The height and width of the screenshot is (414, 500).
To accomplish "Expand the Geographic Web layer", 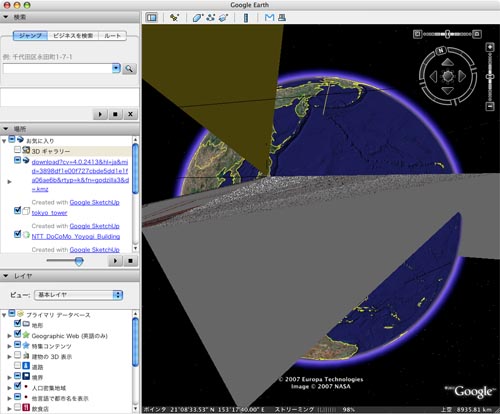I will [9, 336].
